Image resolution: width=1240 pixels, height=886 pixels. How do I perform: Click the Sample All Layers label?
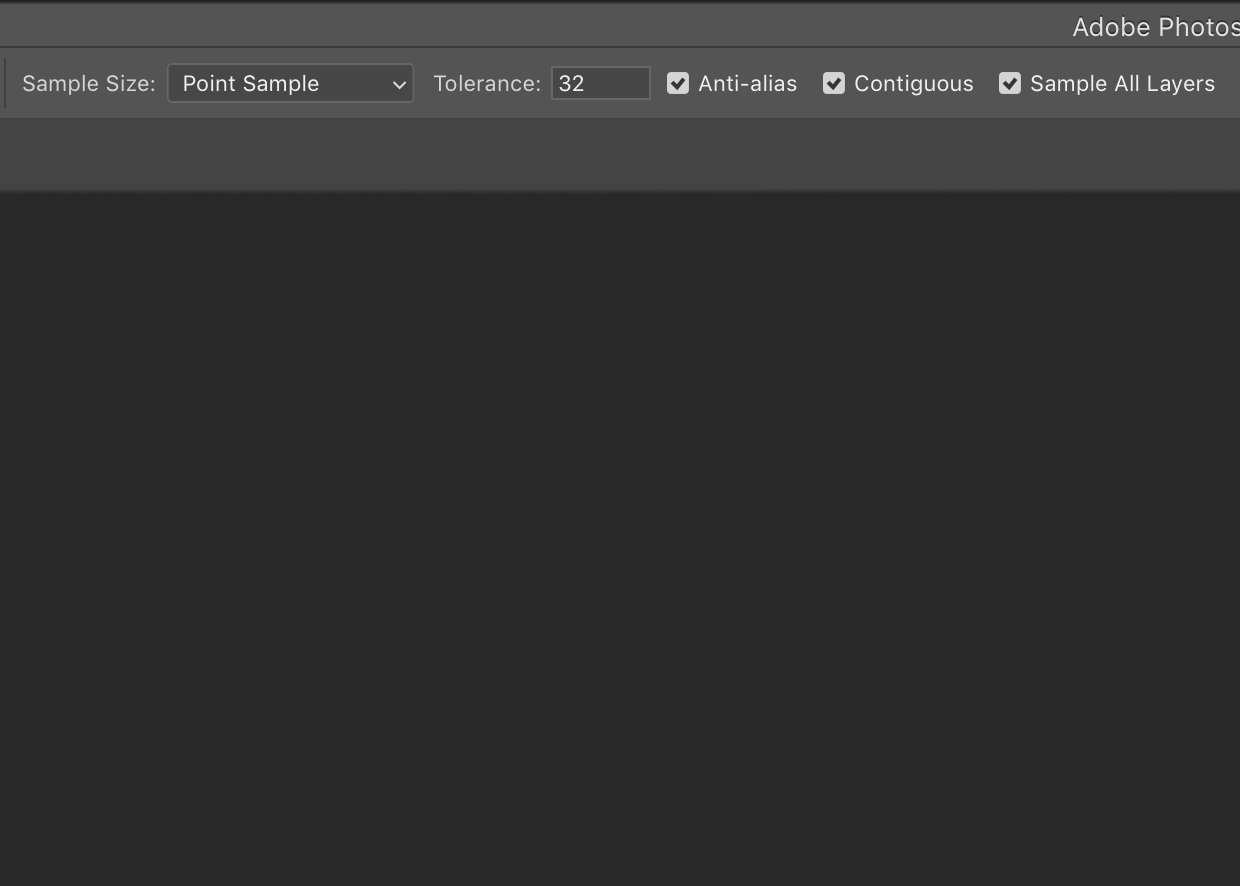[x=1120, y=83]
